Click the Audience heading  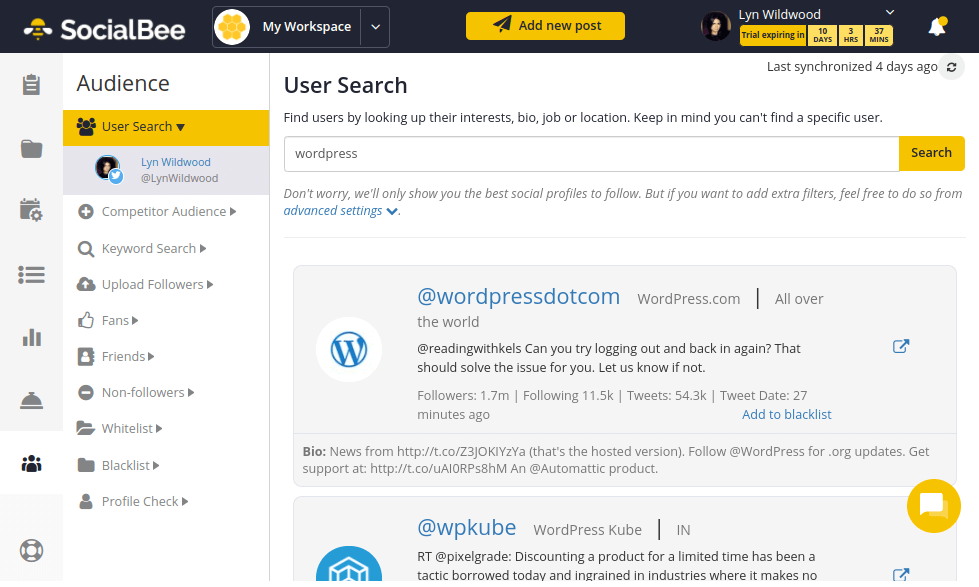(123, 84)
